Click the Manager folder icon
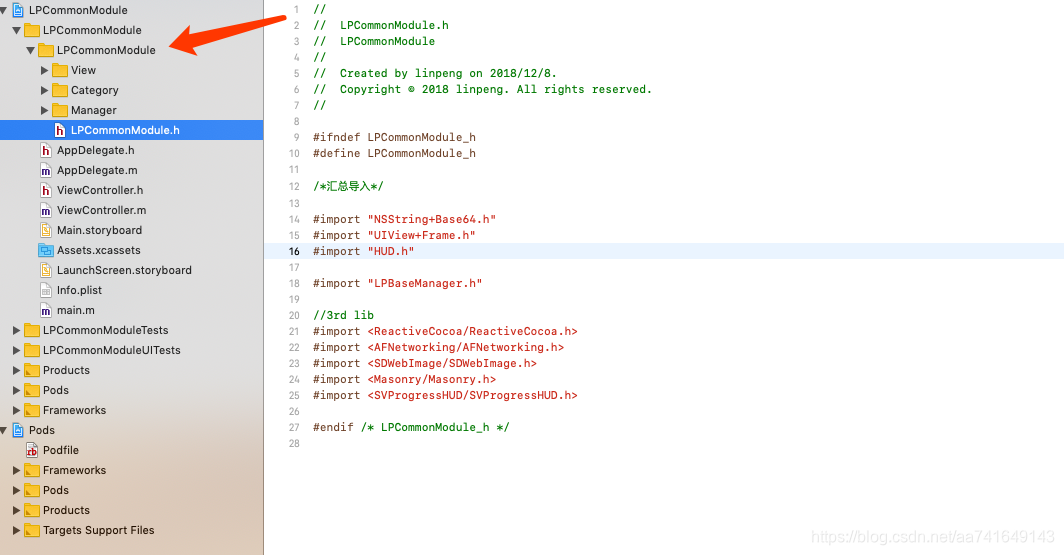The width and height of the screenshot is (1064, 555). [x=60, y=111]
